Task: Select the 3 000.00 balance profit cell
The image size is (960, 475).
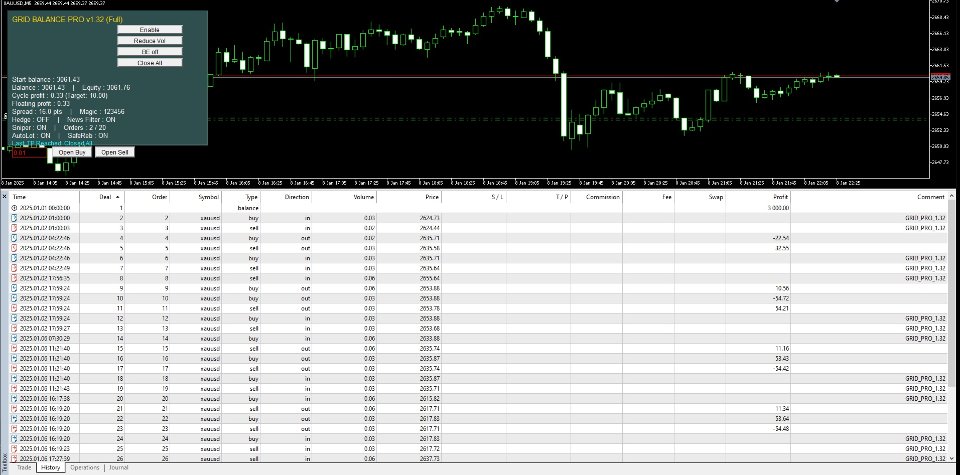Action: 758,208
